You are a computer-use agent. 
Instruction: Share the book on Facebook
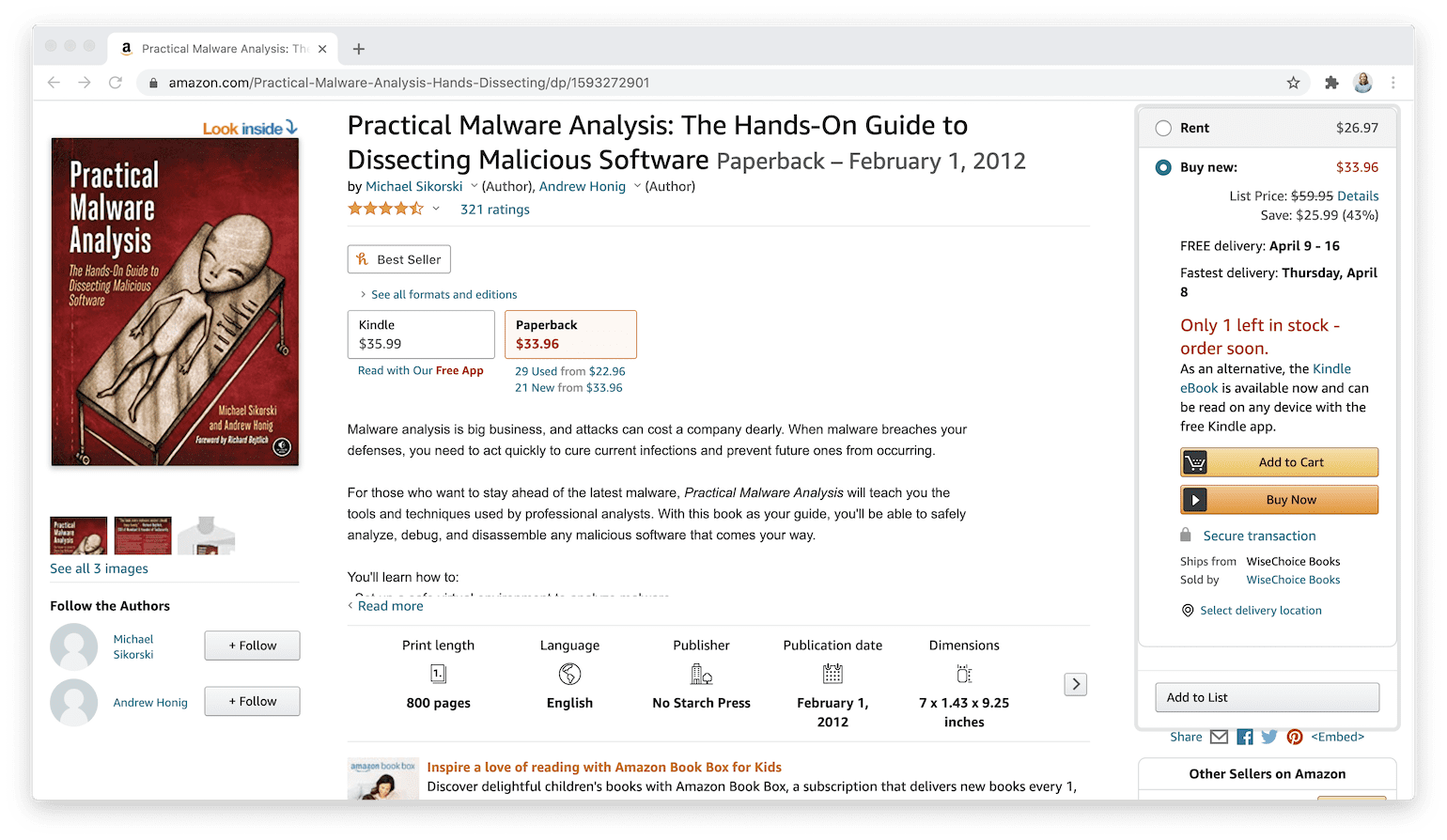click(1244, 737)
